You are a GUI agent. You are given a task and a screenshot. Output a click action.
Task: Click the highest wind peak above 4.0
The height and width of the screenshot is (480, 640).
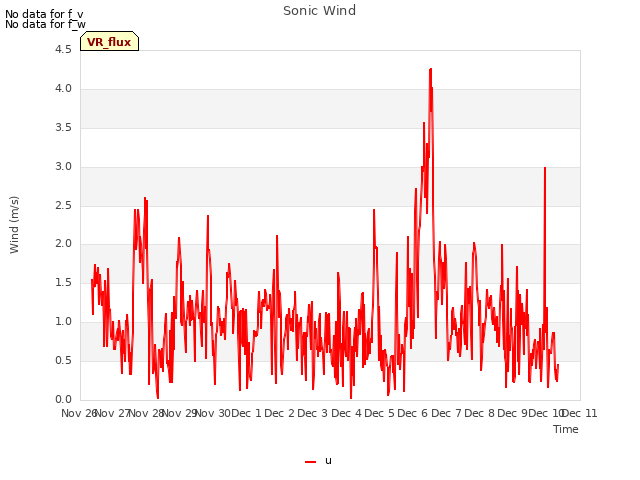point(431,69)
